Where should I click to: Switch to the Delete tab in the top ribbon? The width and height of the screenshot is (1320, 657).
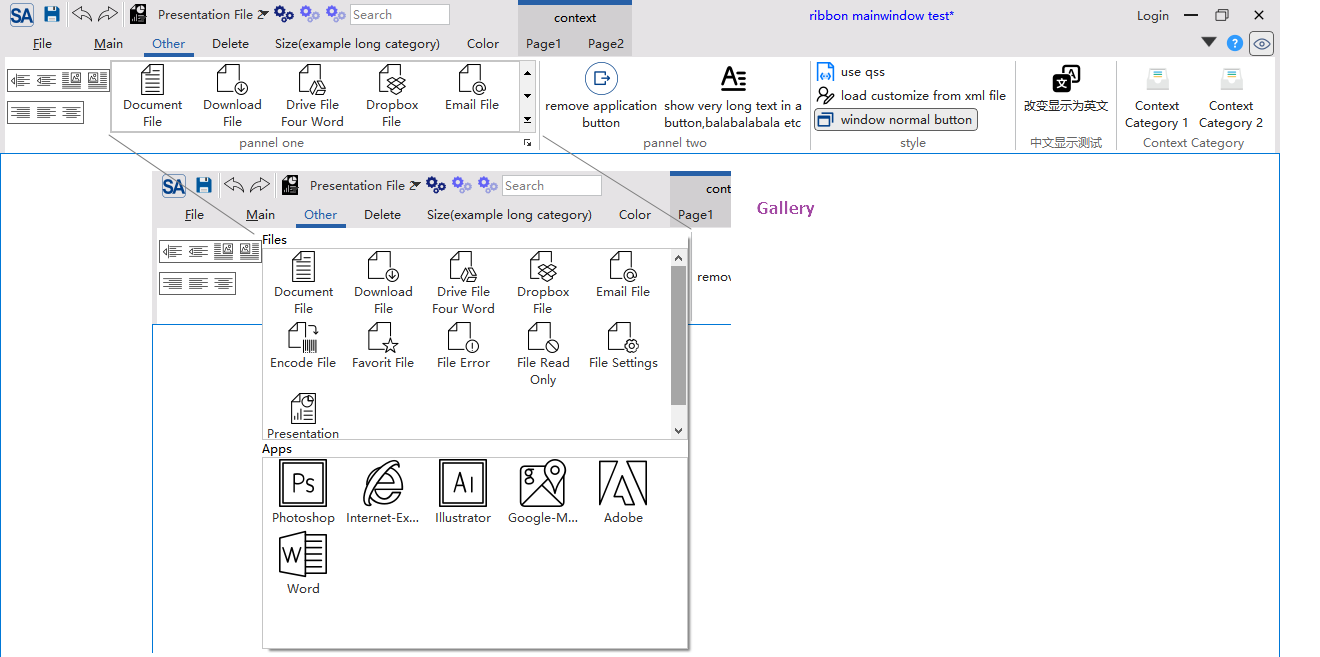[x=230, y=43]
